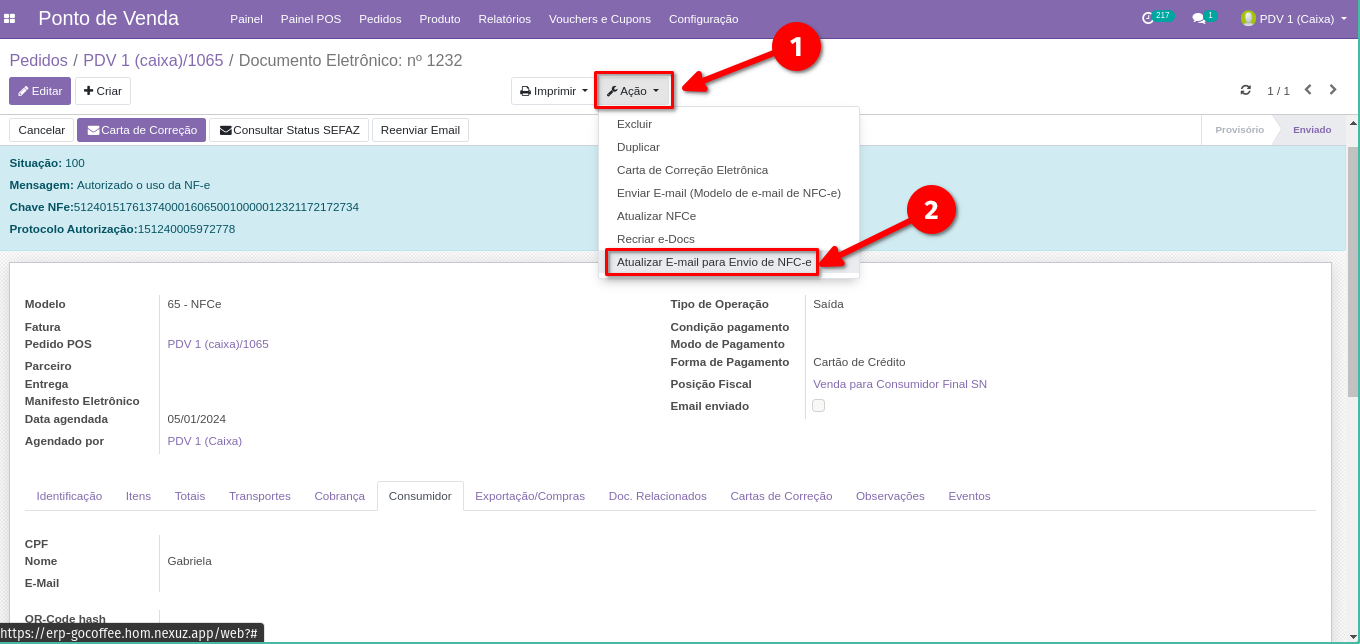Screen dimensions: 1360x644
Task: Expand the Imprimir dropdown
Action: (554, 91)
